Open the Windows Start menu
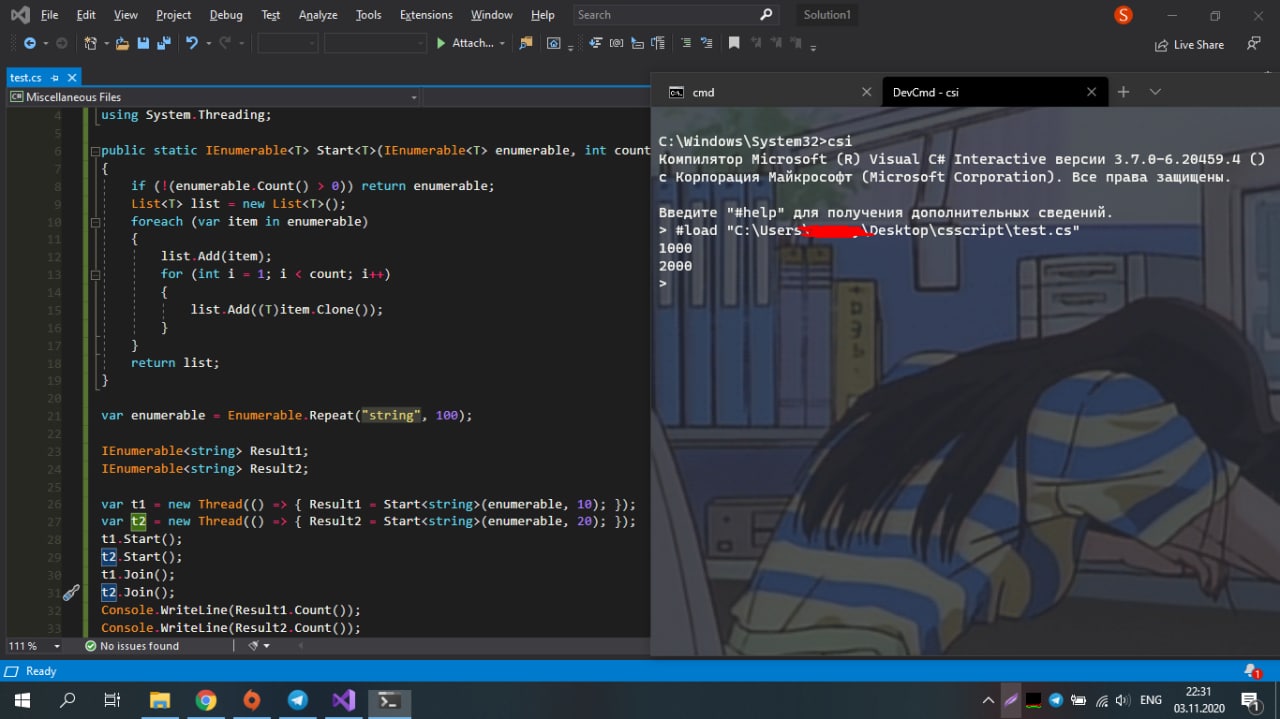This screenshot has width=1280, height=719. pos(22,700)
